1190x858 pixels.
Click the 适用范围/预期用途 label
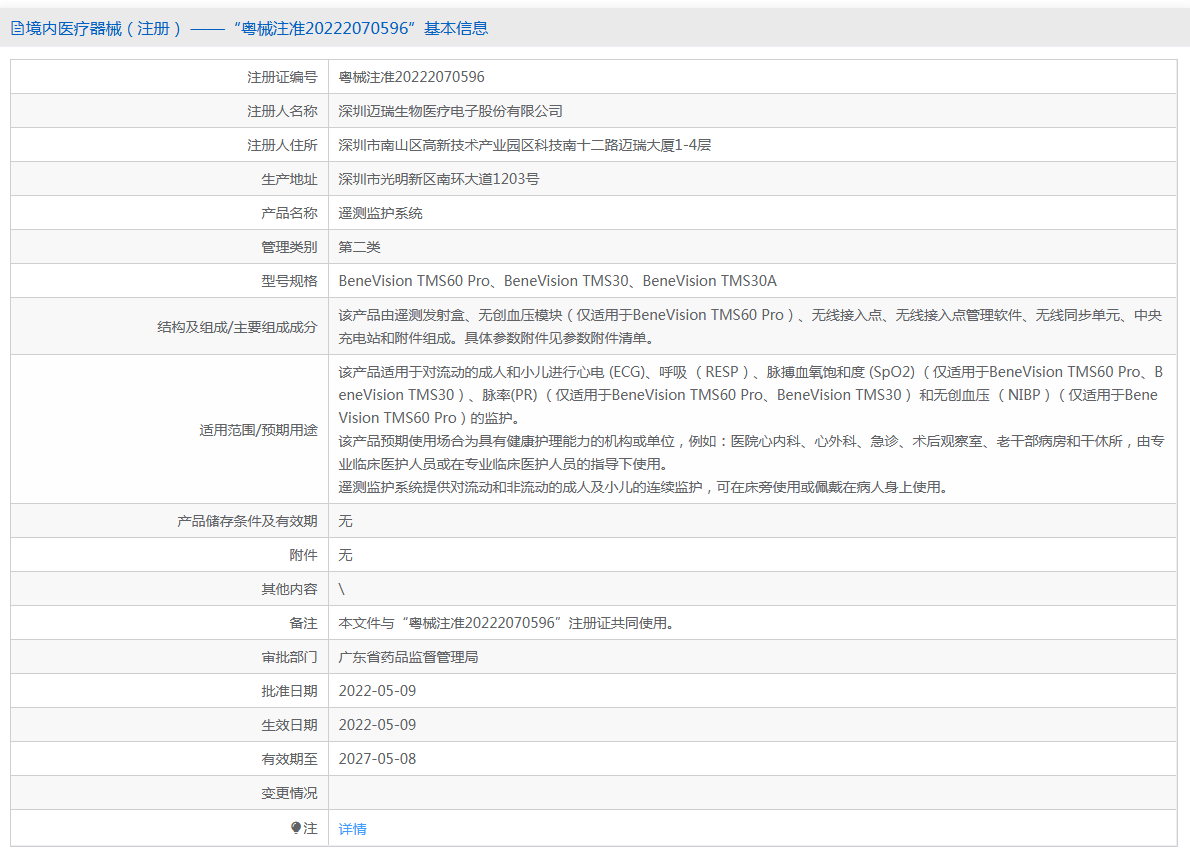pos(258,430)
